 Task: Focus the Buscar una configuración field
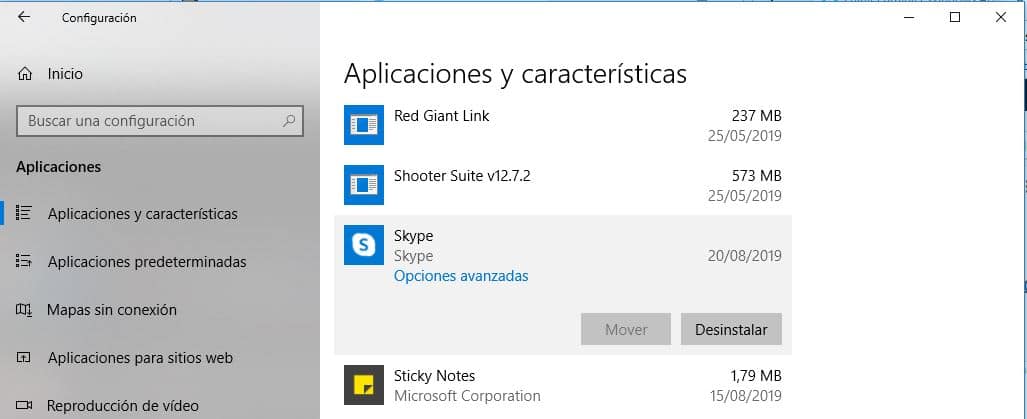pos(160,121)
